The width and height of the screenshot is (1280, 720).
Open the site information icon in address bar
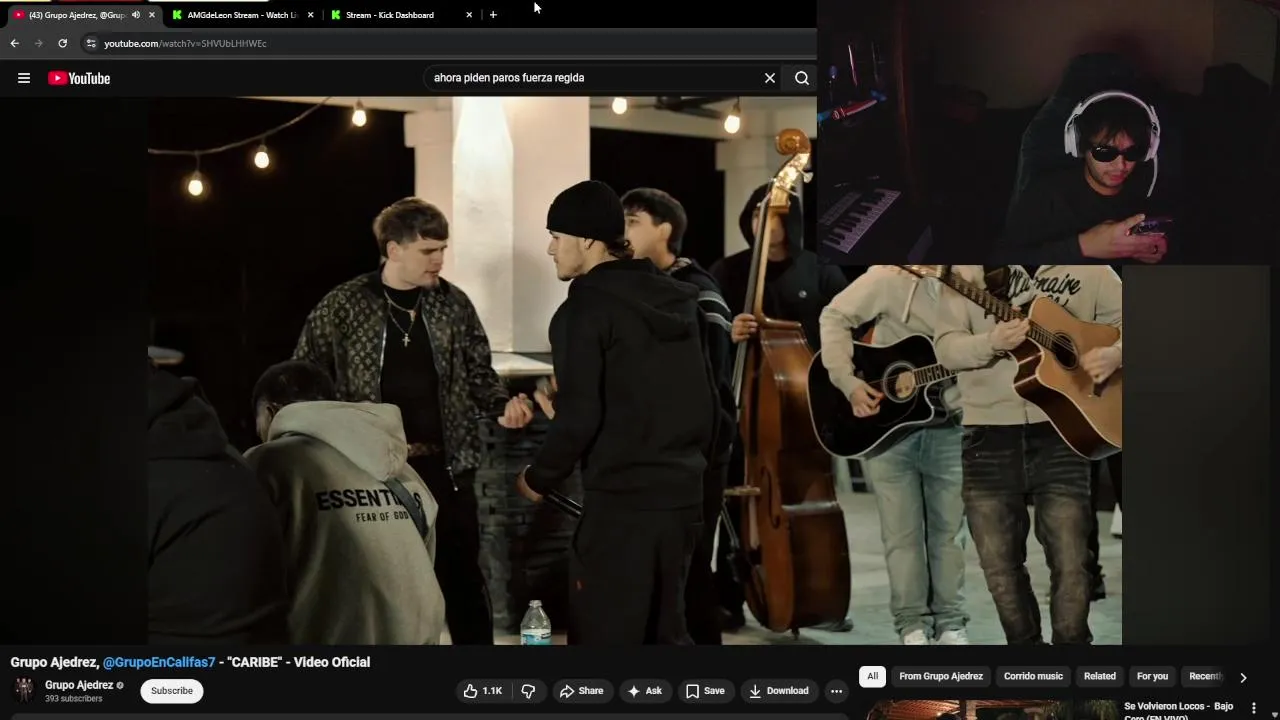pos(91,43)
